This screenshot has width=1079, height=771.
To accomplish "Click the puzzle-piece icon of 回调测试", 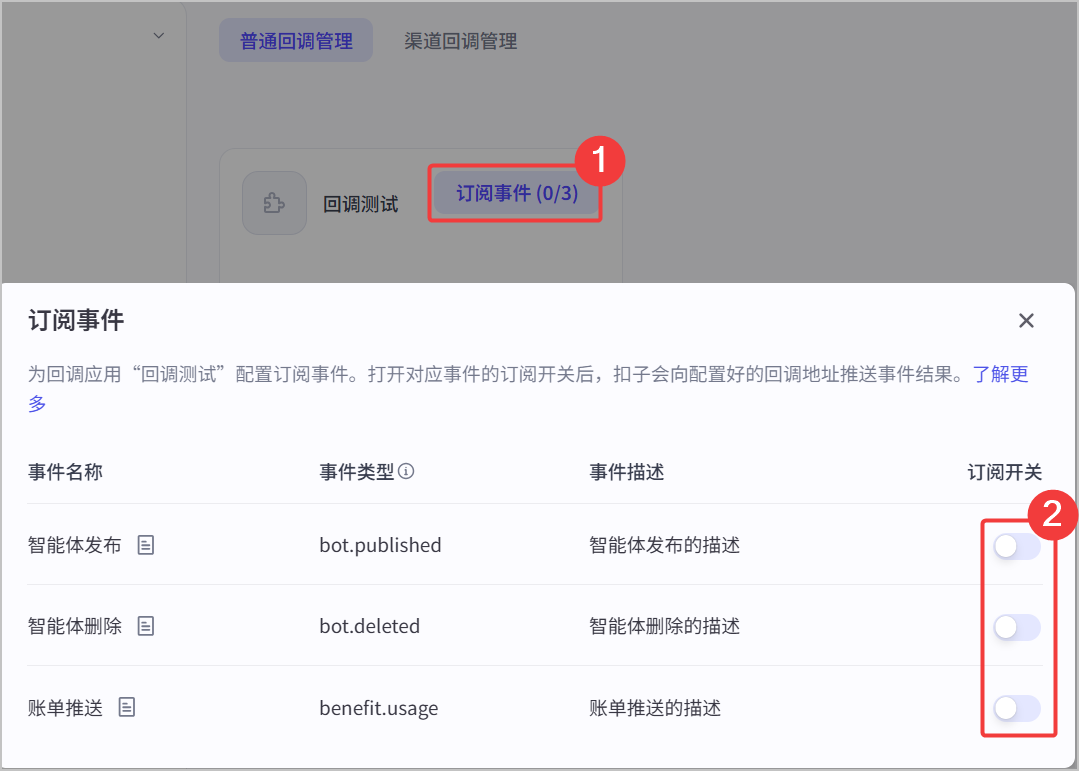I will point(275,203).
